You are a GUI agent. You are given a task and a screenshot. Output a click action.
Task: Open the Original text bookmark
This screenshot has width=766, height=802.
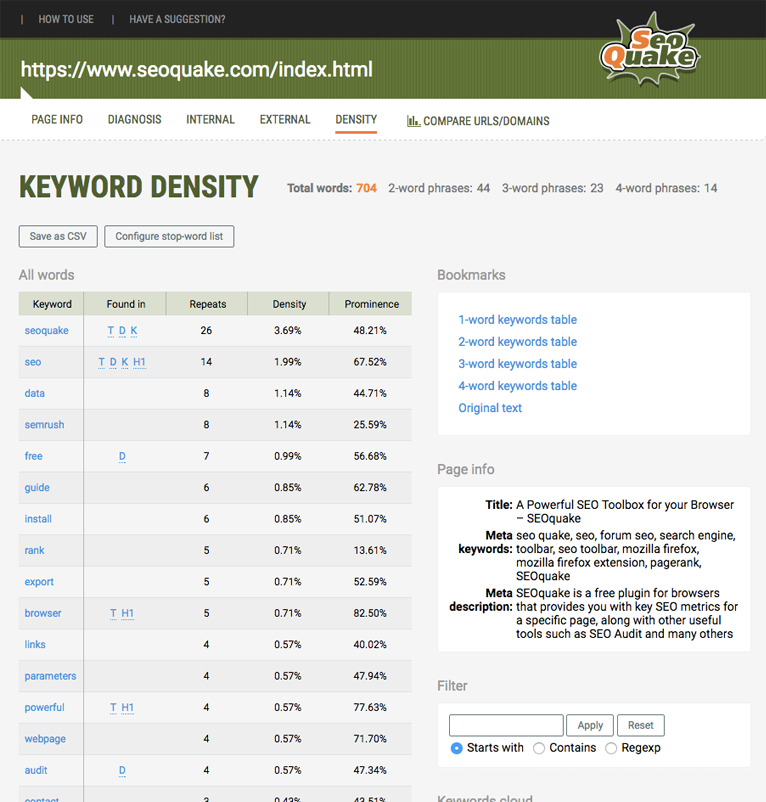point(490,408)
